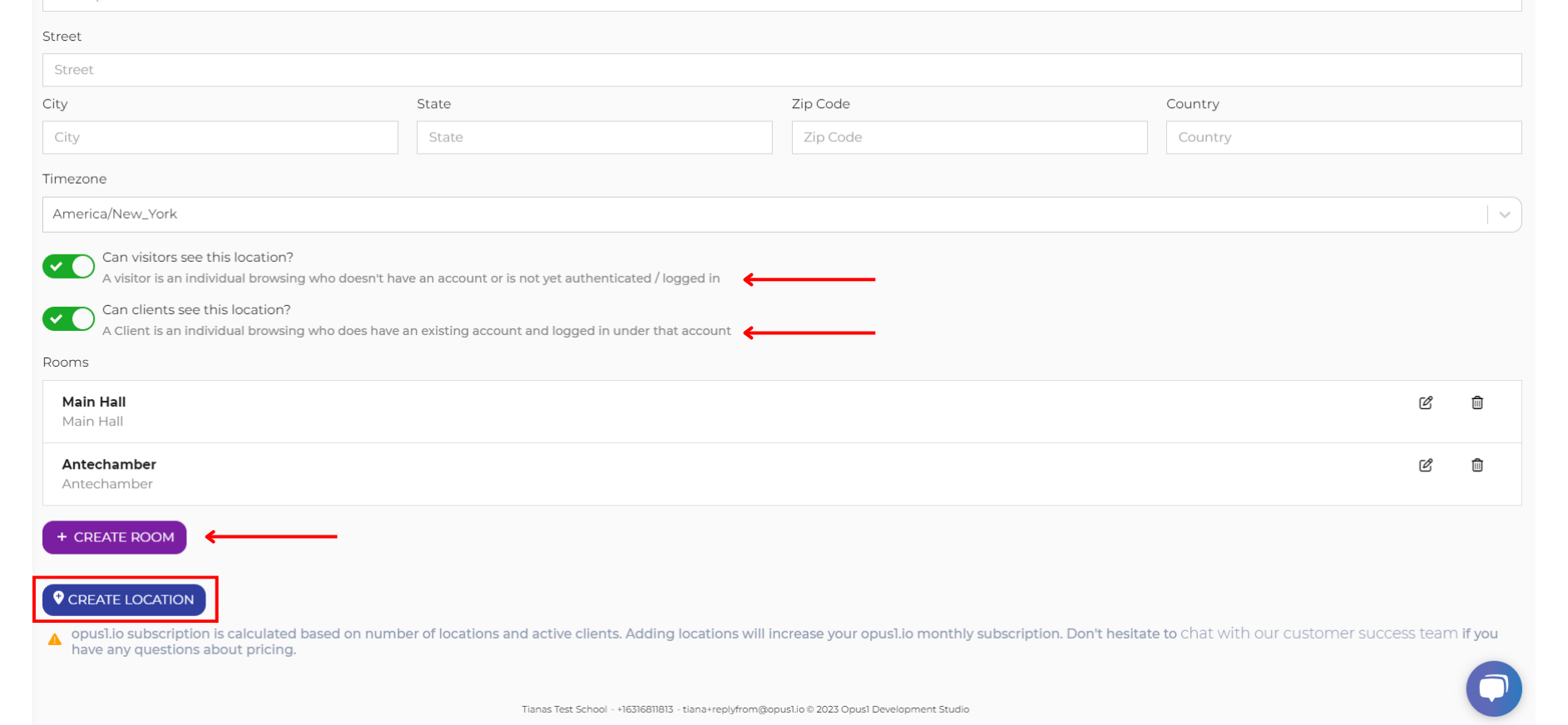Edit the Main Hall room
Viewport: 1568px width, 725px height.
(x=1425, y=402)
